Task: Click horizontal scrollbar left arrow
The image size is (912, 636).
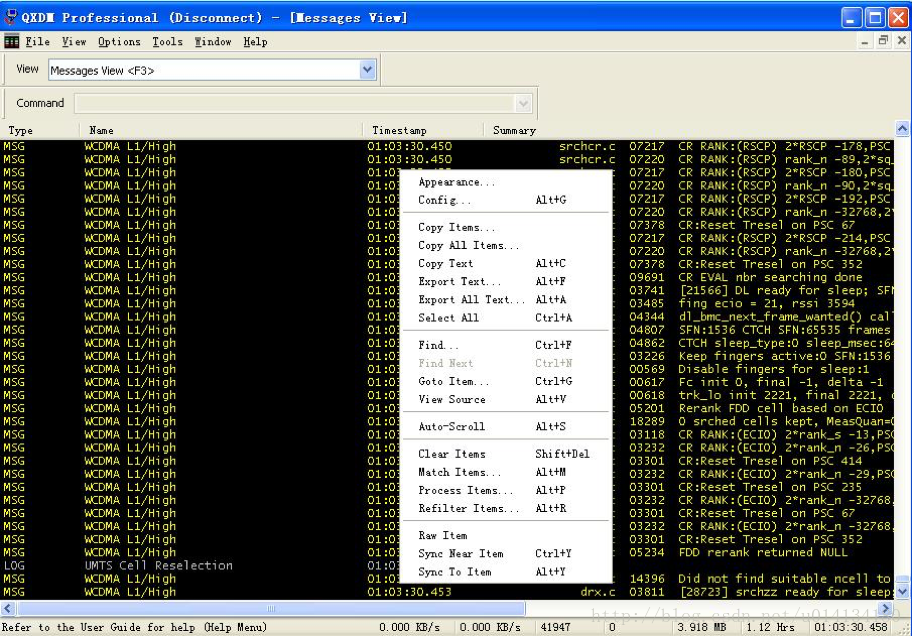Action: click(8, 609)
